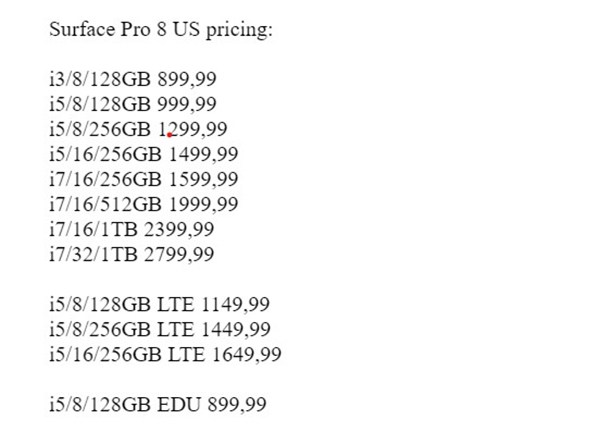
Task: Click the LTE price 1149,99
Action: pos(236,304)
